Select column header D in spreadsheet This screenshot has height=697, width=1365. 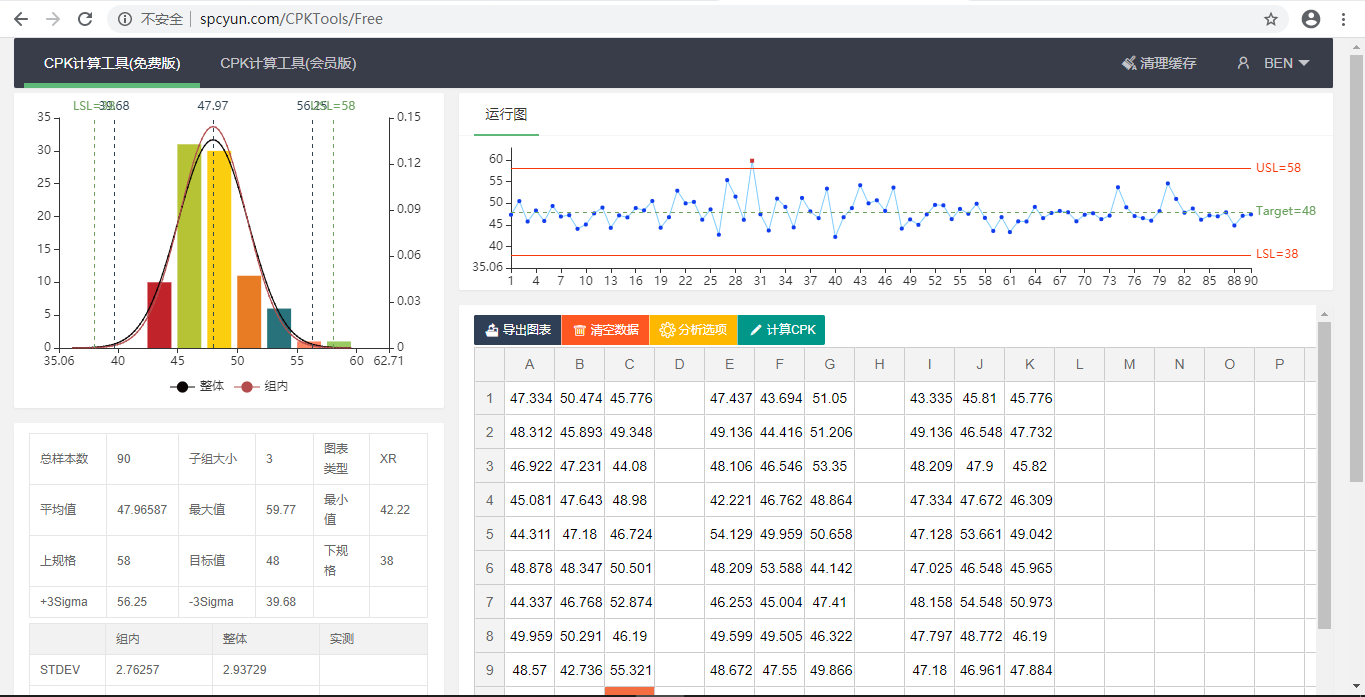pos(679,365)
